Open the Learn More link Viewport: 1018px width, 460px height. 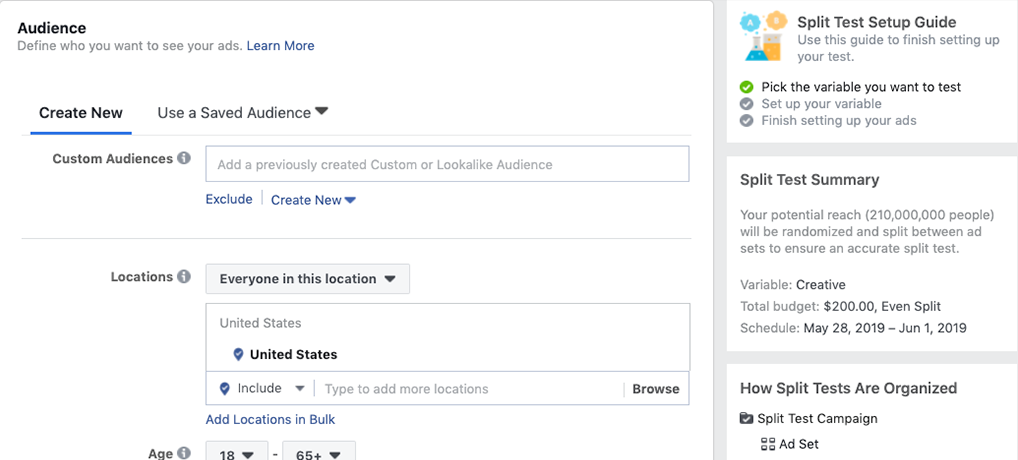click(x=280, y=46)
